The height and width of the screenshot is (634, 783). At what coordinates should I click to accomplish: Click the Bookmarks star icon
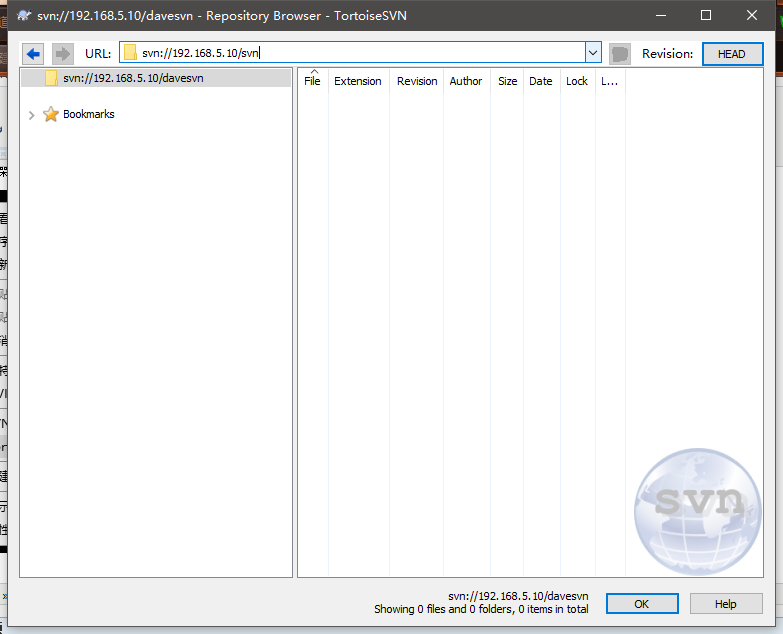click(51, 114)
